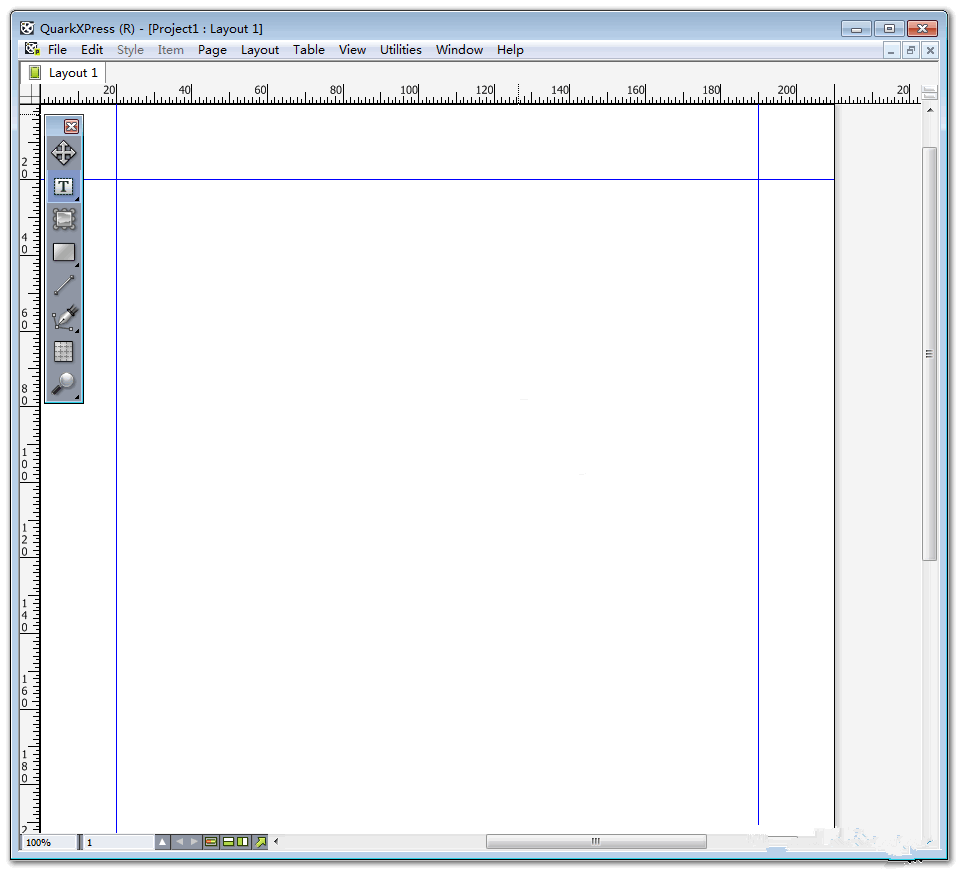Click the horizontal scrollbar thumb

point(595,842)
